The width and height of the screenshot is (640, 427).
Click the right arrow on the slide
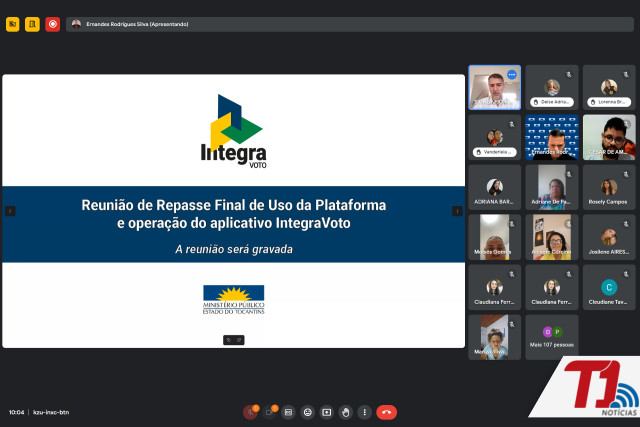(457, 211)
